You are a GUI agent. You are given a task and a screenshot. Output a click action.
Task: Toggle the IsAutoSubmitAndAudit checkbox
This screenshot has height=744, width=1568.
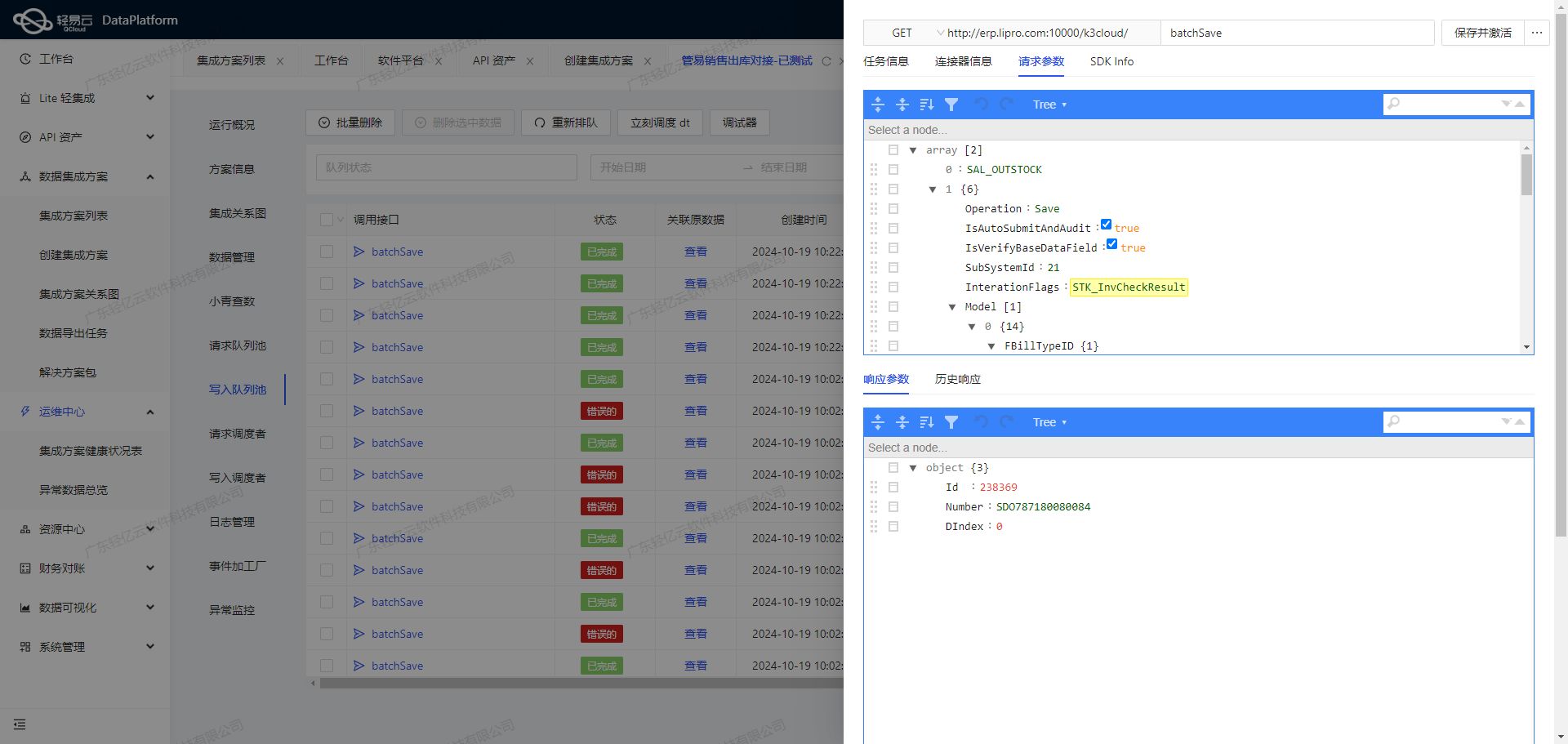[x=1106, y=225]
